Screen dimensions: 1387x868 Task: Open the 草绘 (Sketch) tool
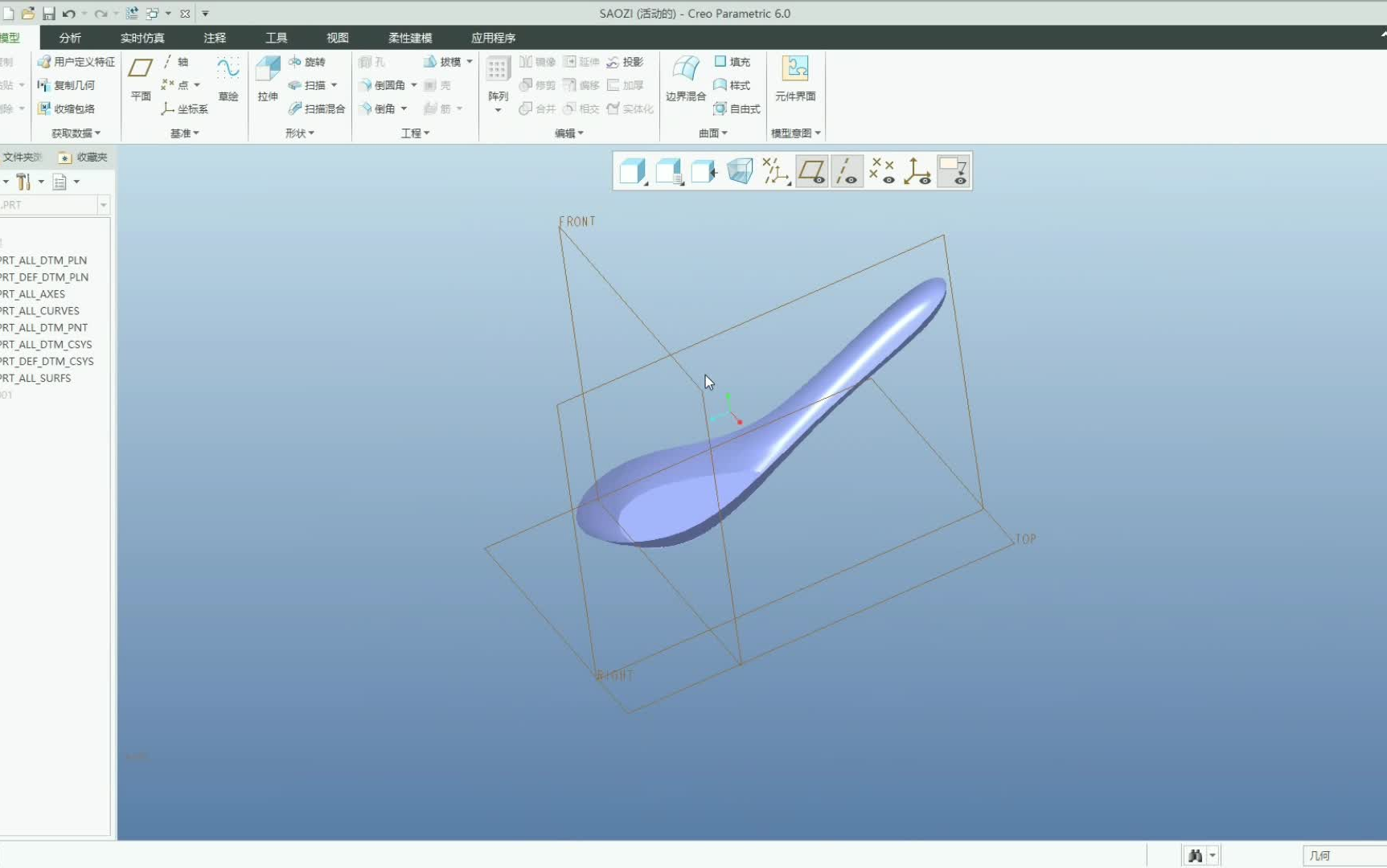coord(228,78)
